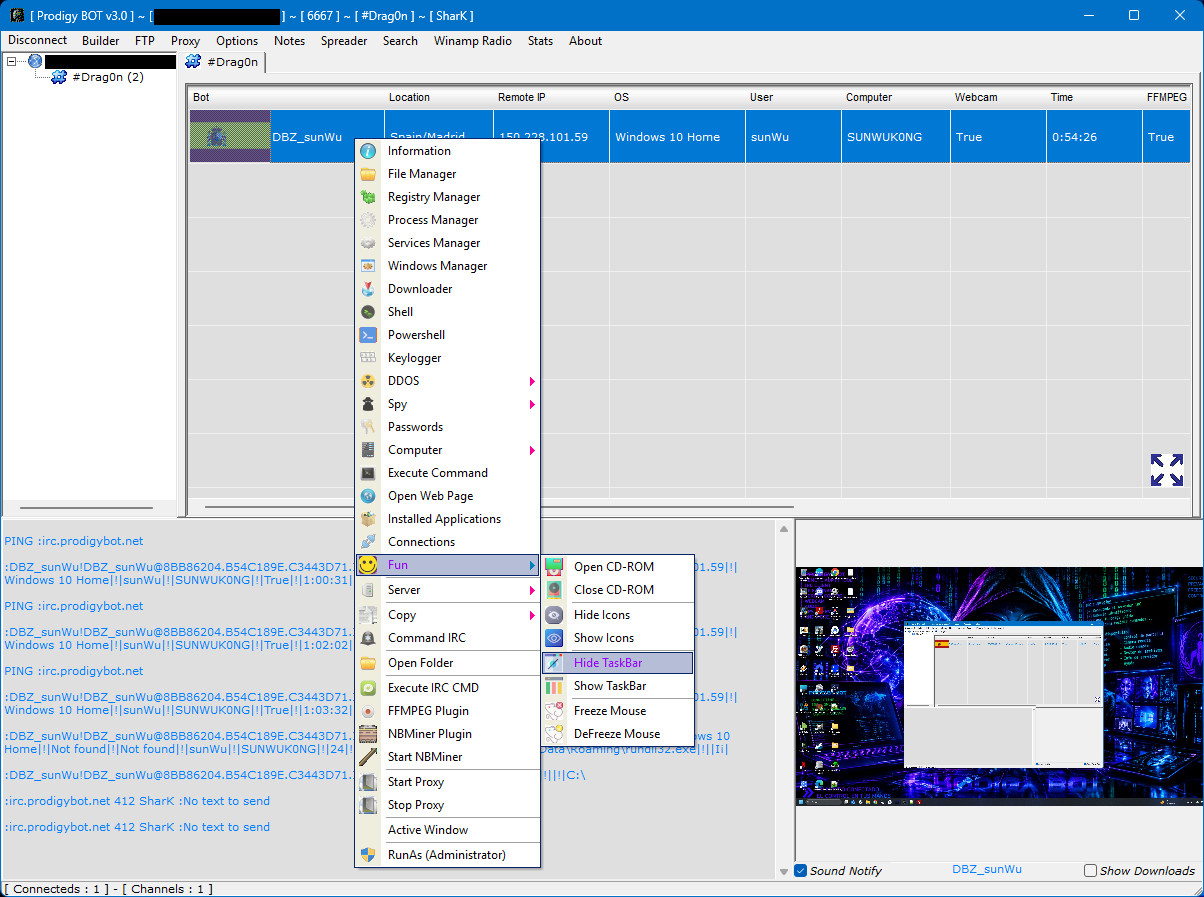Click the Open Web Page globe icon

[368, 496]
